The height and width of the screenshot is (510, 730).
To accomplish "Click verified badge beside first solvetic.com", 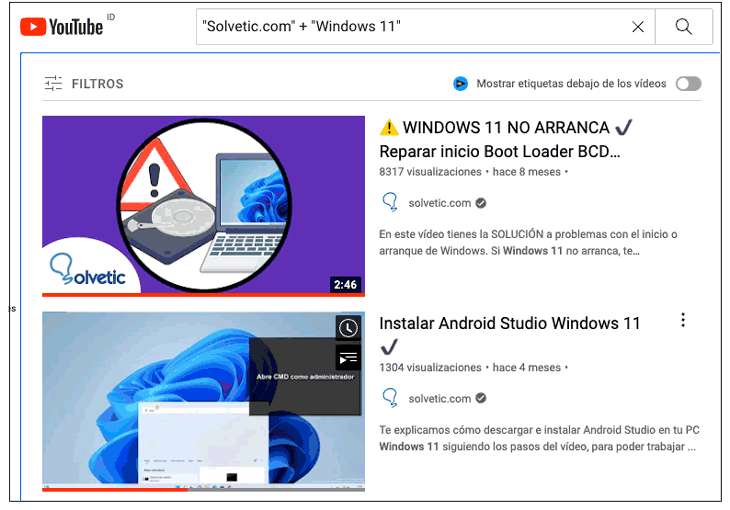I will pos(481,203).
